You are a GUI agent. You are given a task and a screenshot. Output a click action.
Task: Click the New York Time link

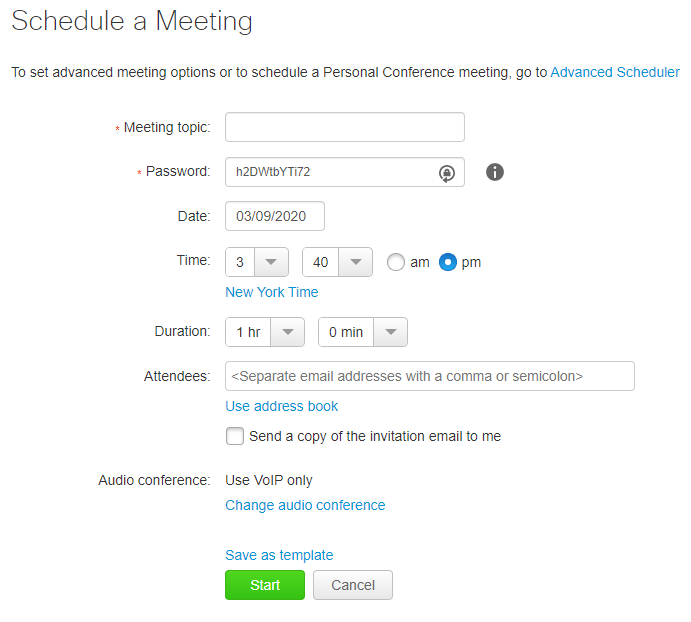[272, 292]
